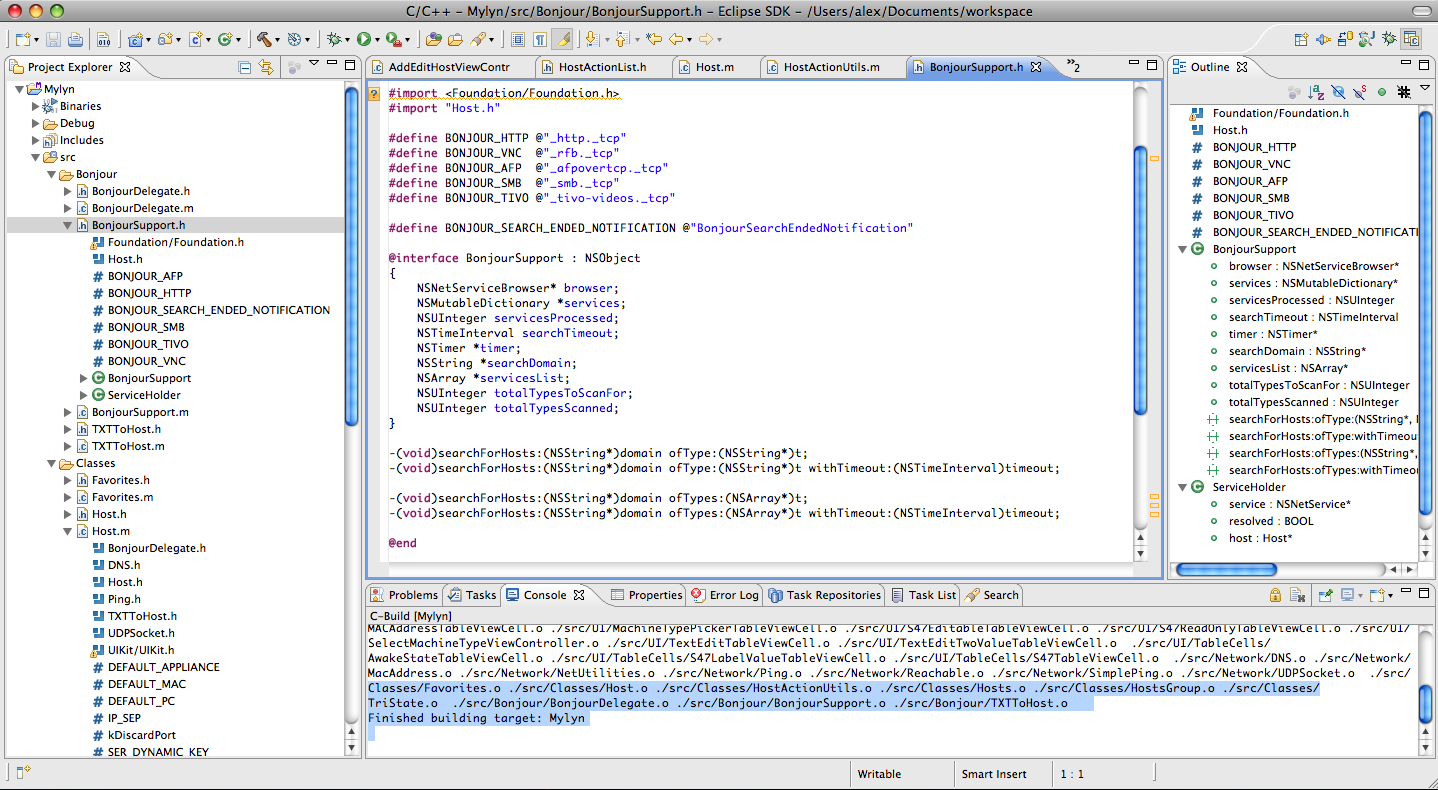
Task: Switch to the Tasks tab
Action: tap(472, 595)
